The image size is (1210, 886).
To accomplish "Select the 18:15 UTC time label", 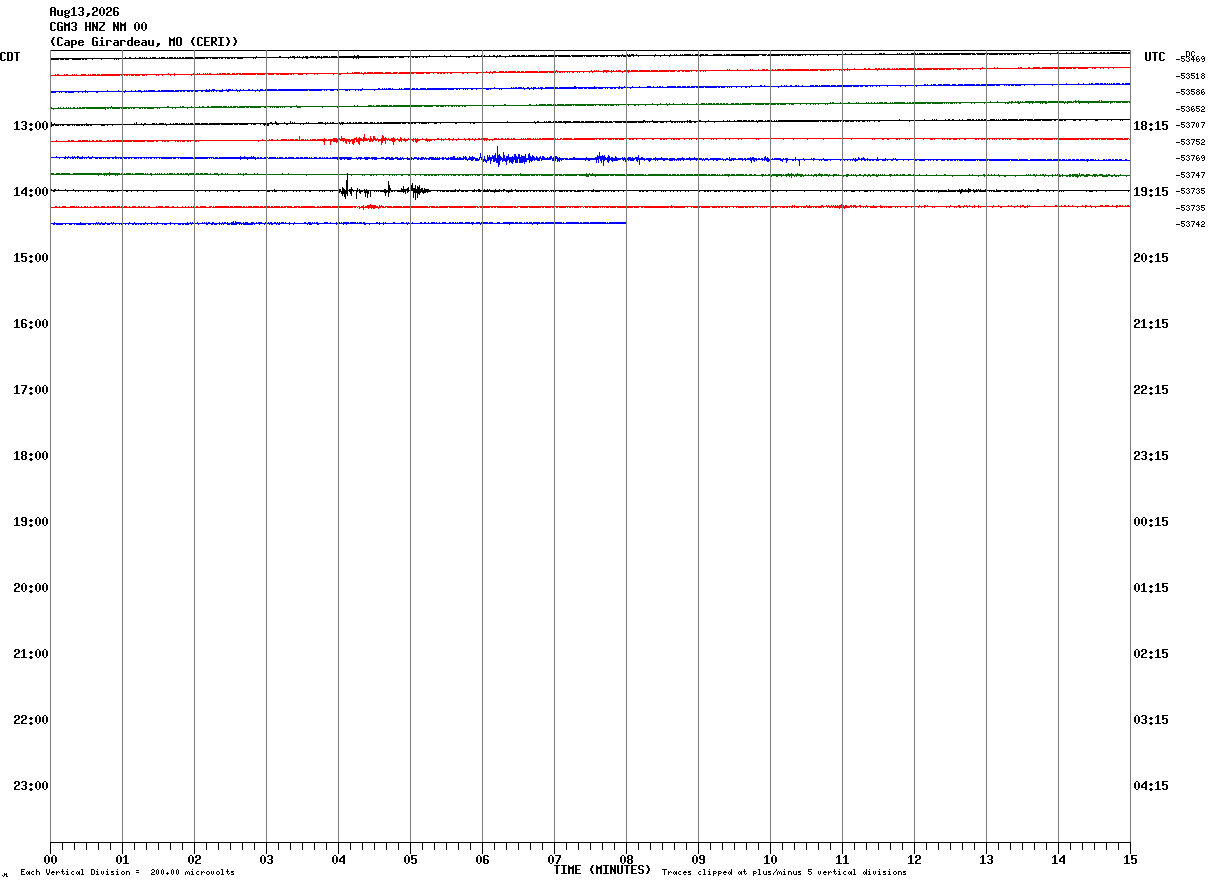I will pyautogui.click(x=1151, y=126).
